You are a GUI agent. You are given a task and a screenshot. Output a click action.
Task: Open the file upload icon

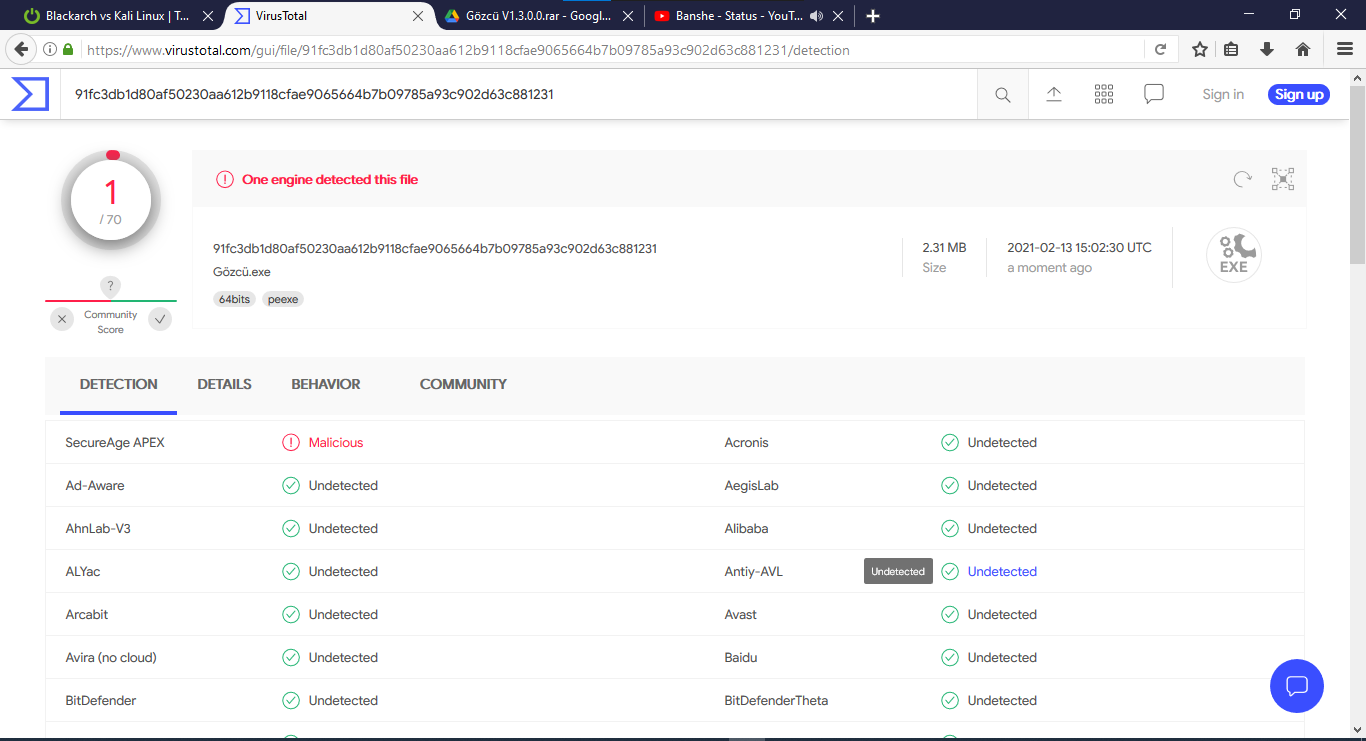tap(1054, 94)
